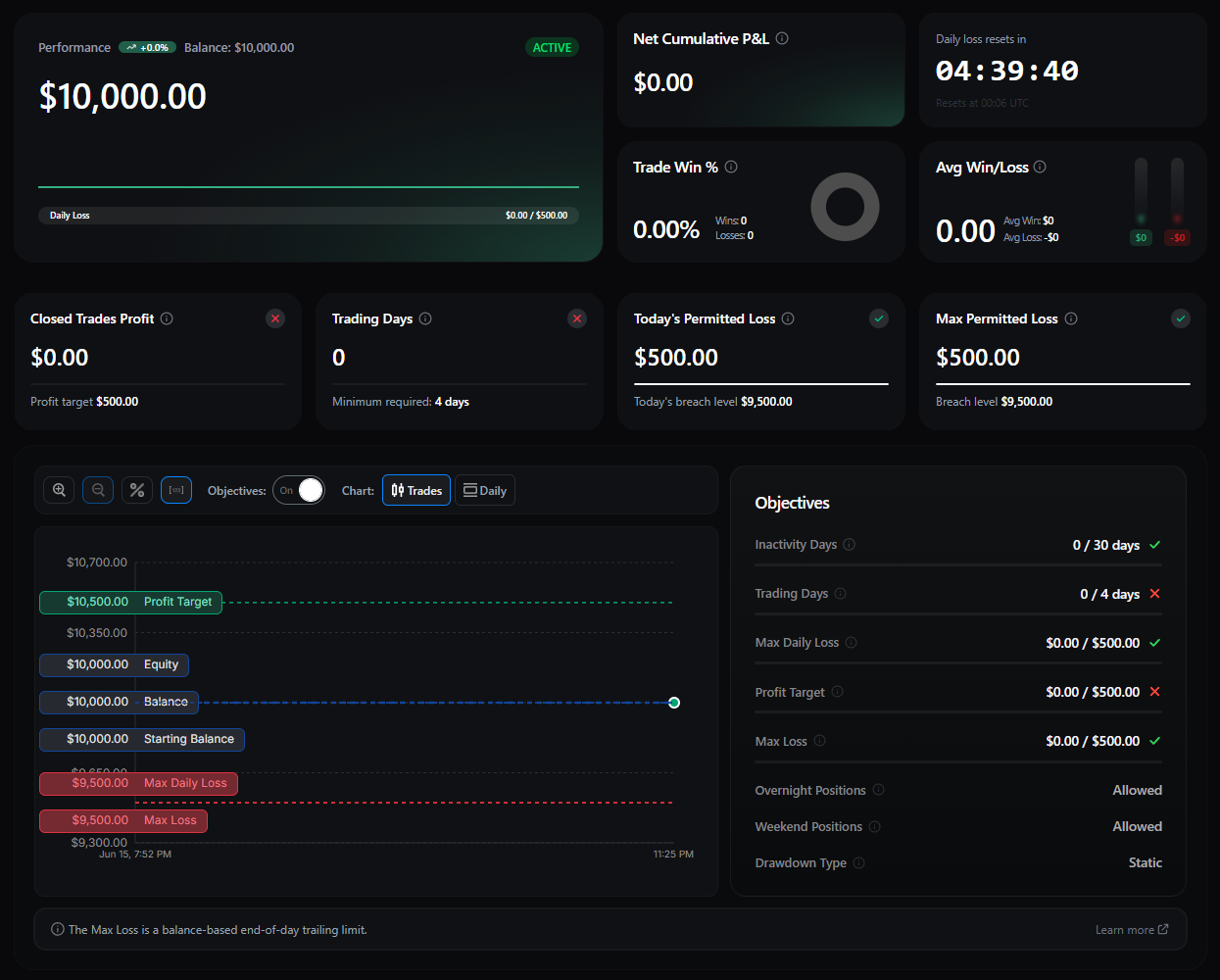The image size is (1220, 980).
Task: Click 'Minimum required: 4 days' text
Action: pyautogui.click(x=401, y=402)
